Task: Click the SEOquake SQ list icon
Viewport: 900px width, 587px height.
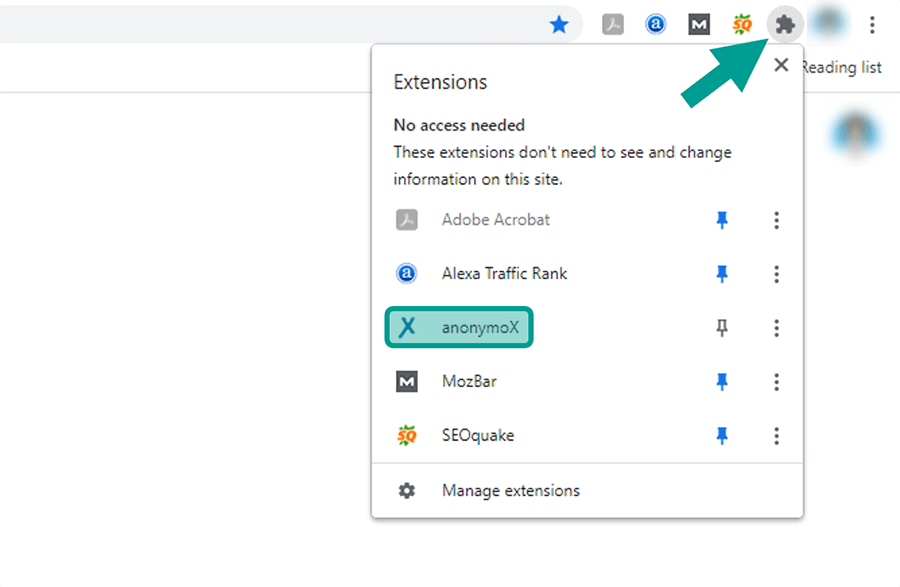Action: tap(406, 436)
